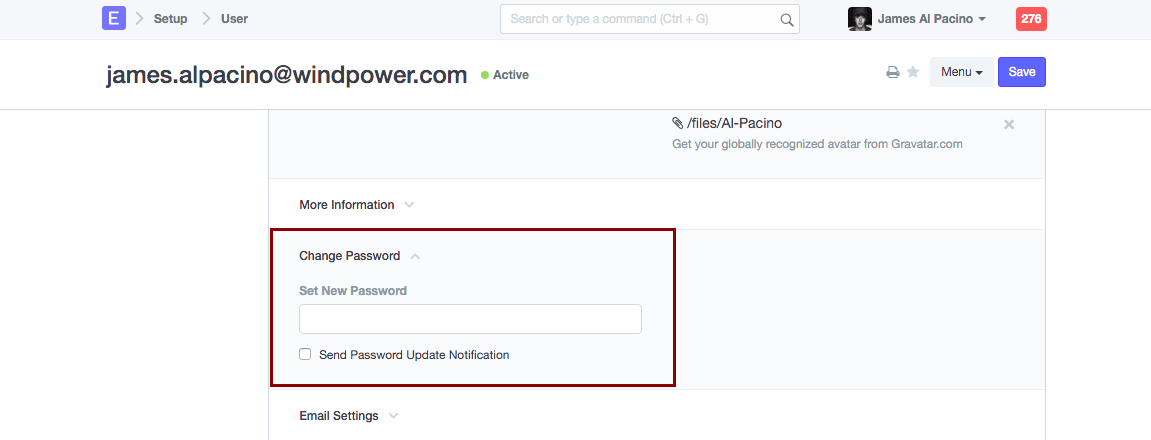Click the Set New Password field
1151x440 pixels.
click(x=470, y=319)
